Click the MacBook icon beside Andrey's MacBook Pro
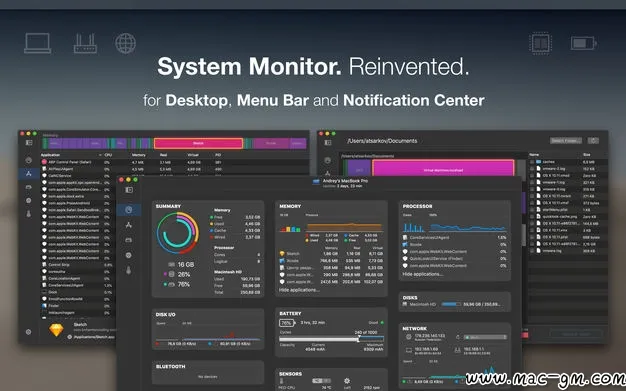Viewport: 626px width, 391px height. click(316, 182)
